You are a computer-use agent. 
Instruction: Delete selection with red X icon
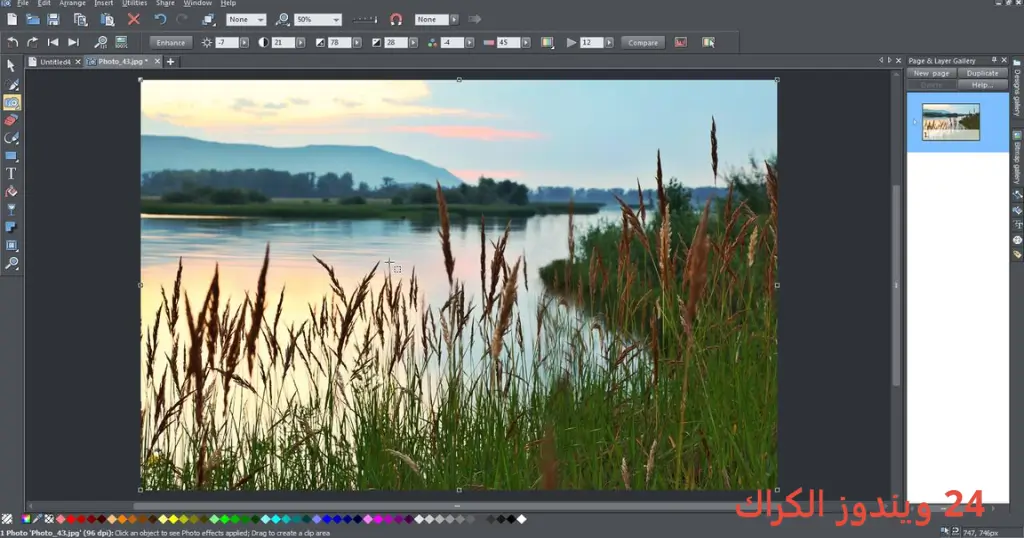134,20
